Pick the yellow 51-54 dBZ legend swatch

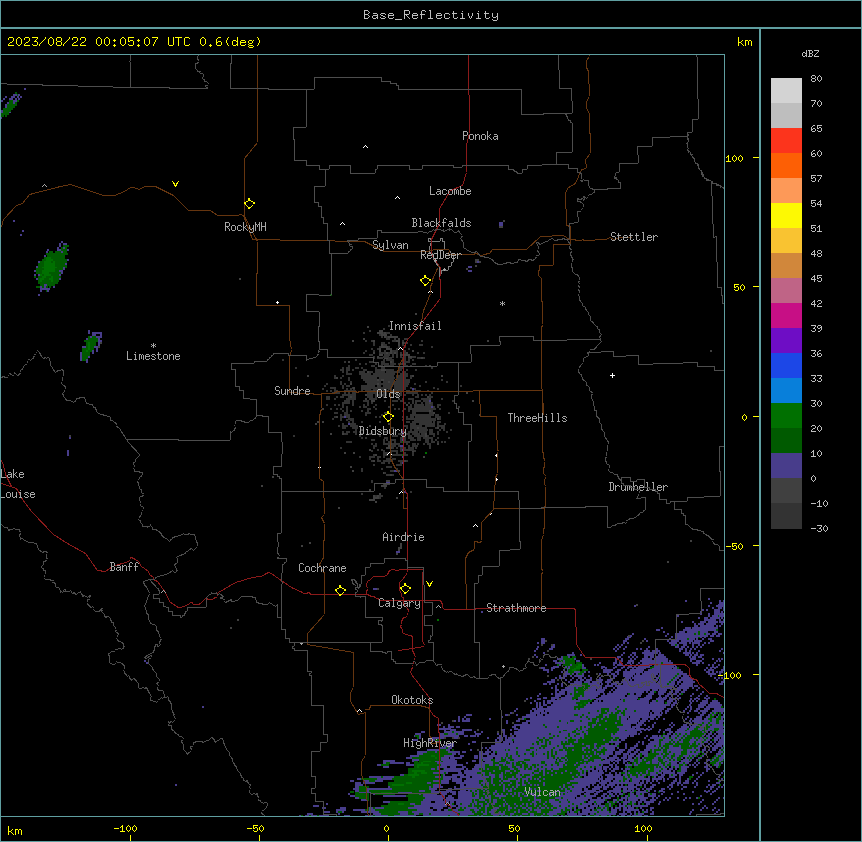pyautogui.click(x=786, y=215)
